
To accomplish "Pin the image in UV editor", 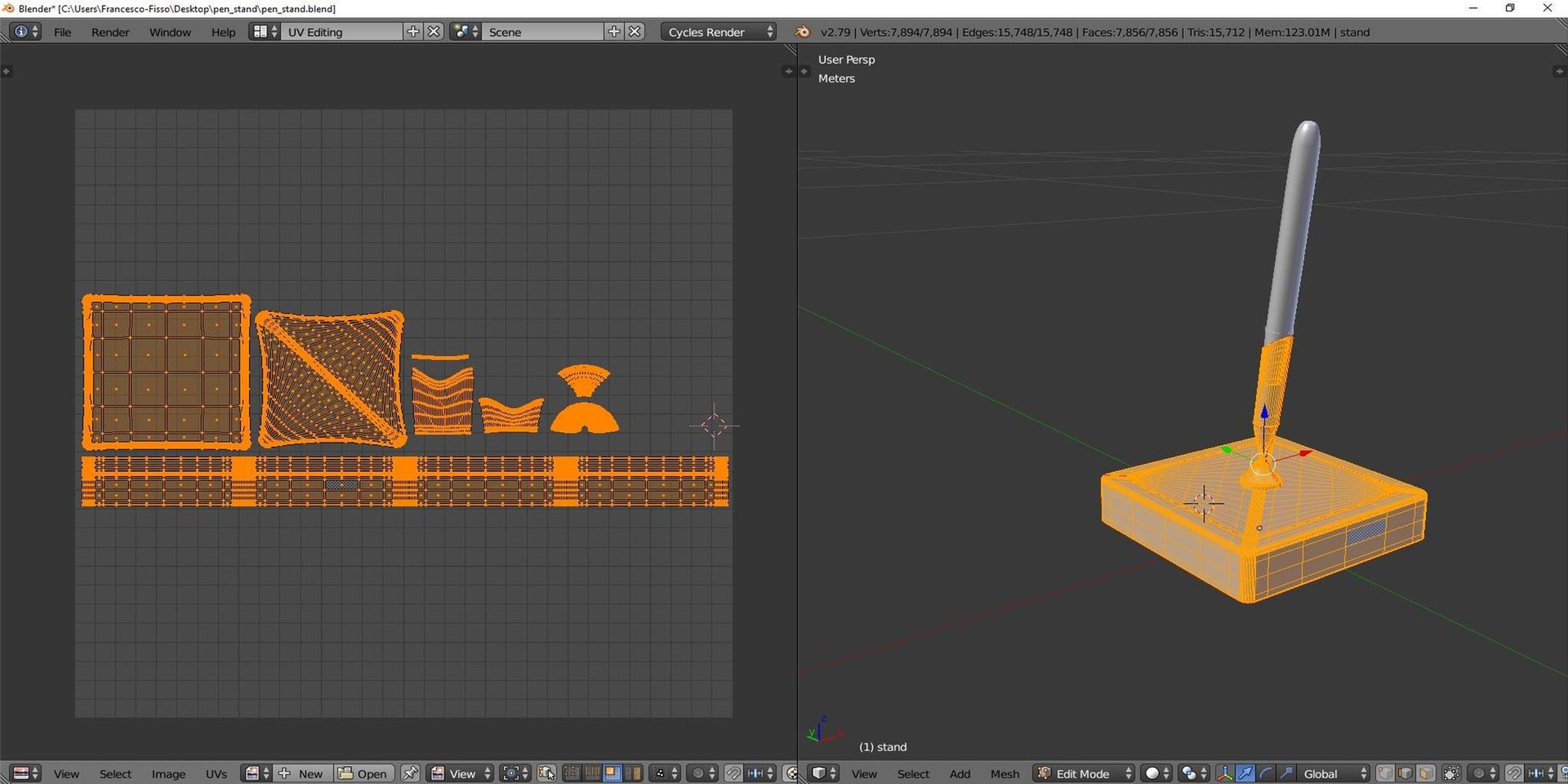I will pos(410,773).
